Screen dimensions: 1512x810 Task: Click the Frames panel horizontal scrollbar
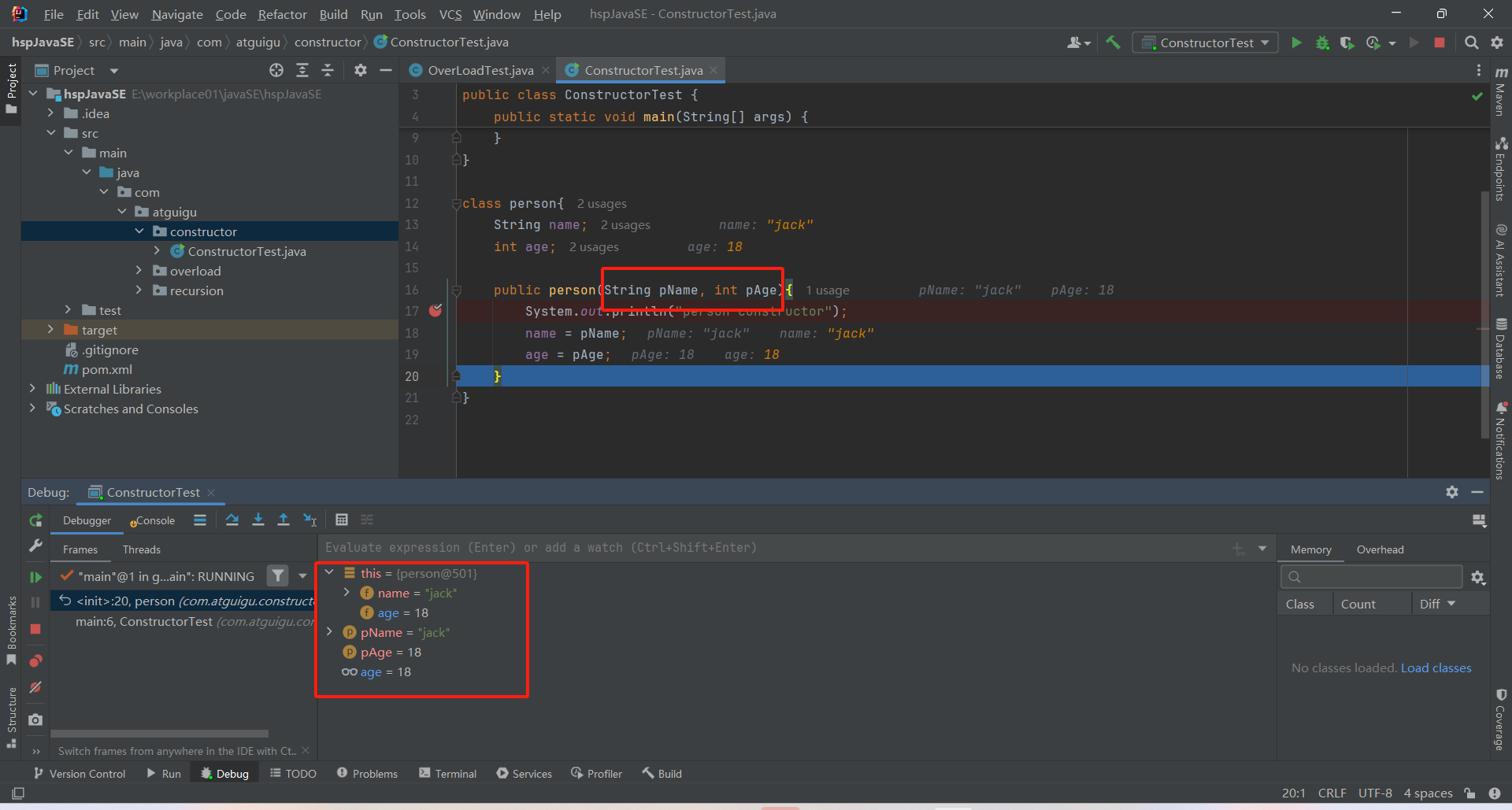(160, 734)
